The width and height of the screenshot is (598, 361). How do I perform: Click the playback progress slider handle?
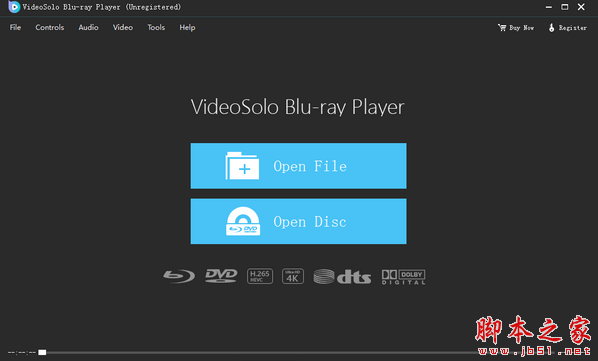42,352
